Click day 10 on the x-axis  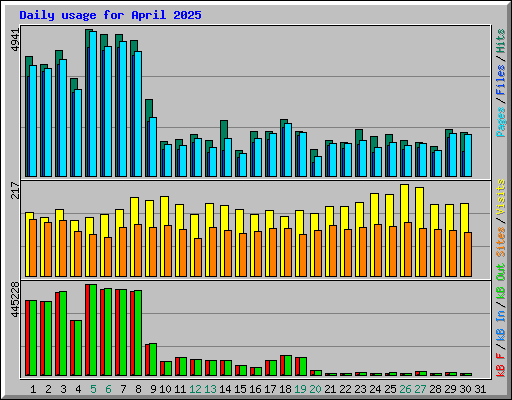click(165, 389)
